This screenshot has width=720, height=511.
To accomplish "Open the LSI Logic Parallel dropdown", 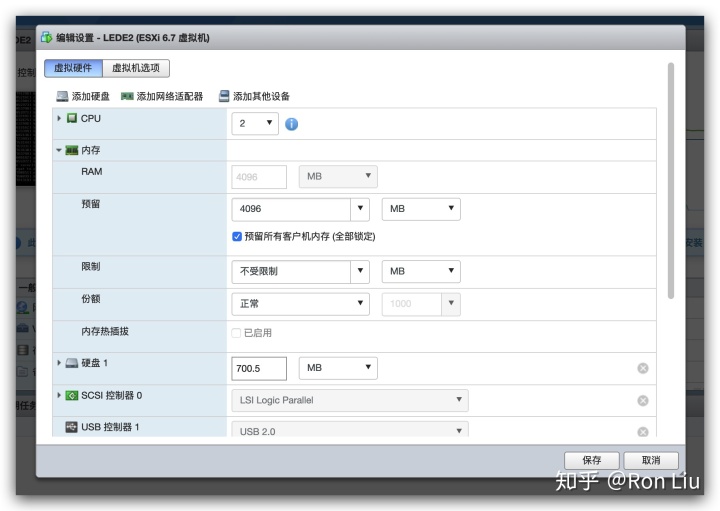I will tap(350, 400).
